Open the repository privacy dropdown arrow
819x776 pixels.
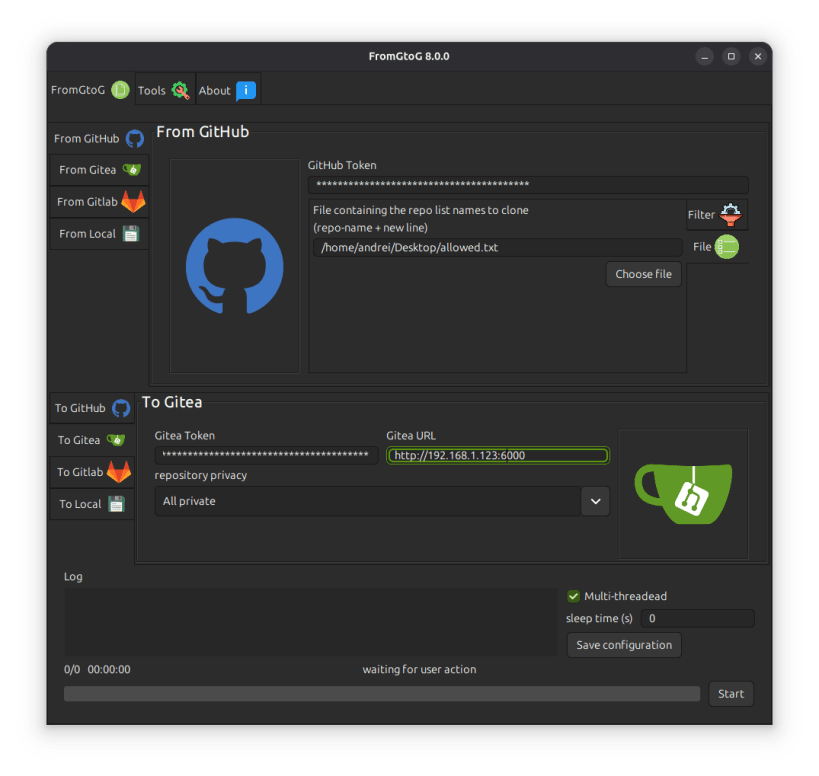pos(595,501)
